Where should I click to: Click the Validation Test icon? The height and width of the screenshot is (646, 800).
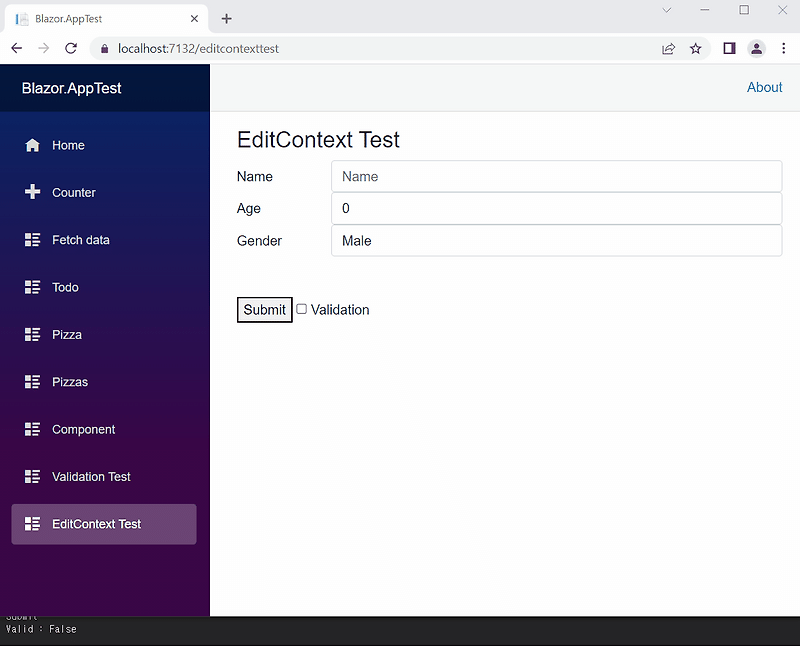pyautogui.click(x=34, y=477)
